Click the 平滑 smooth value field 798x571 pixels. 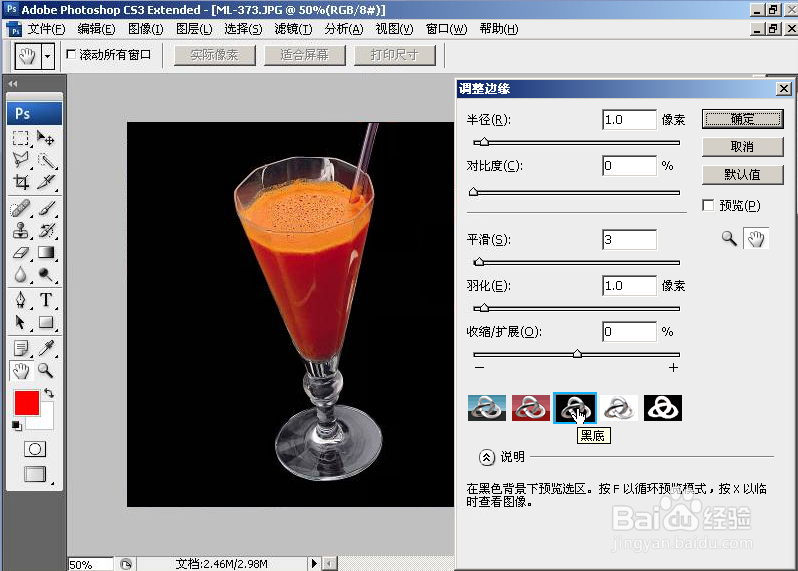click(629, 240)
